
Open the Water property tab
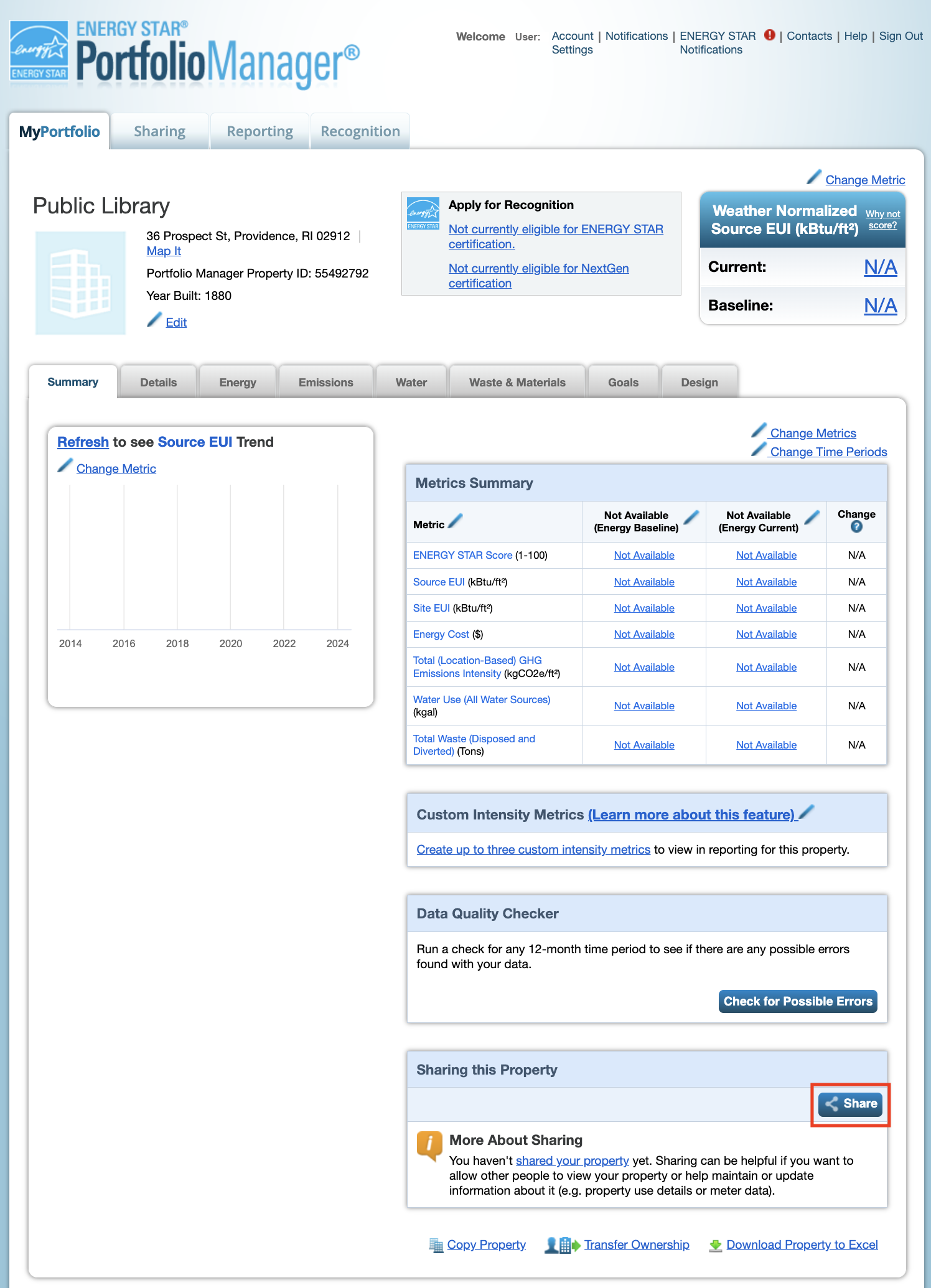point(411,383)
